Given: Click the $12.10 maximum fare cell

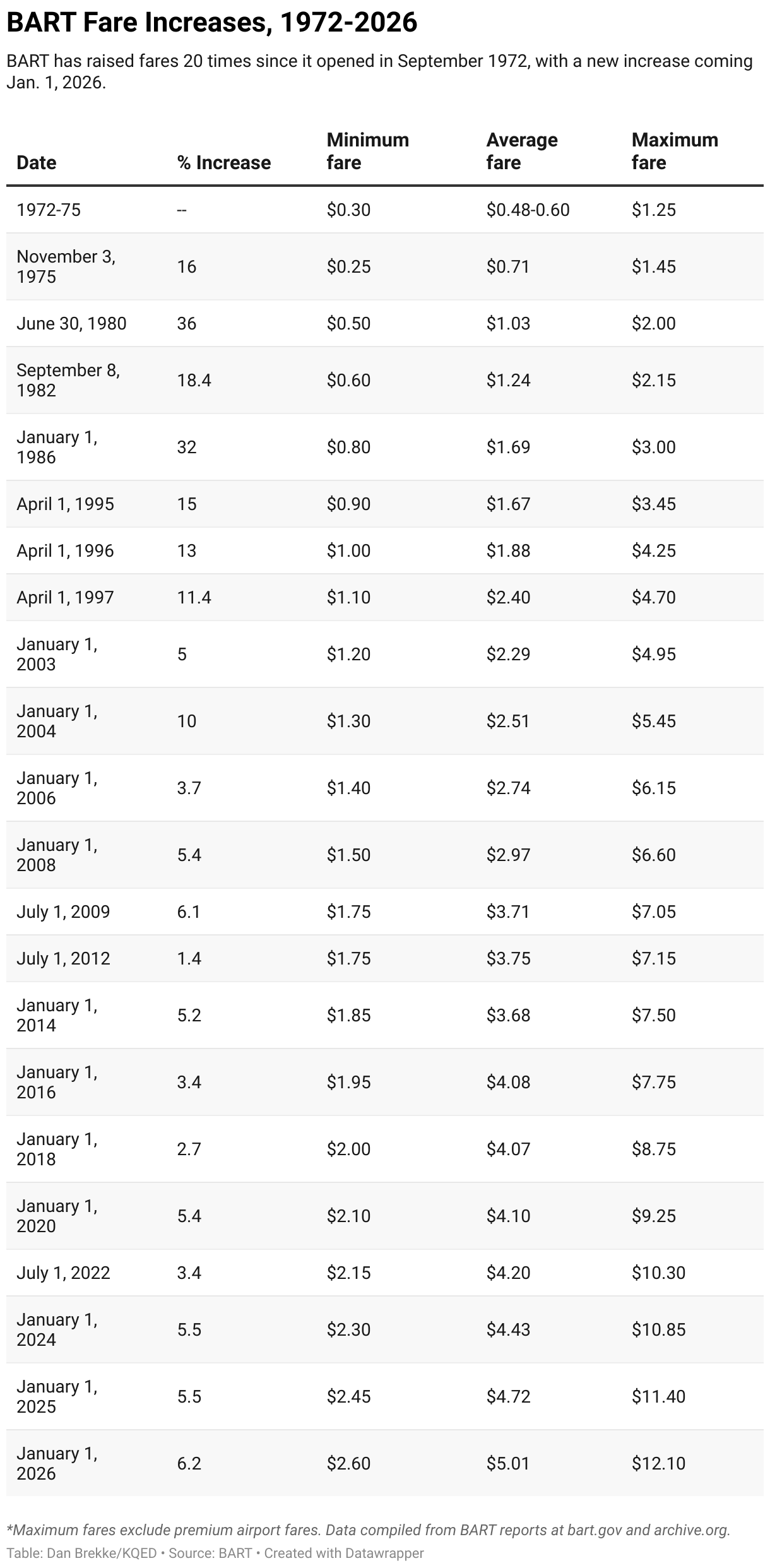Looking at the screenshot, I should click(x=658, y=1463).
